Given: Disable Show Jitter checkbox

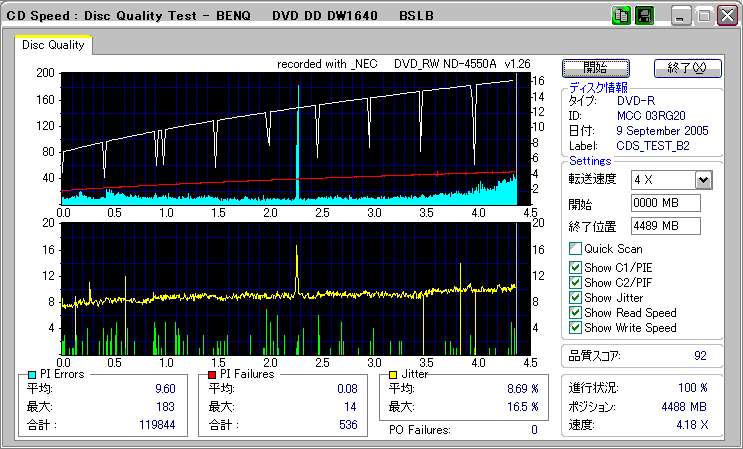Looking at the screenshot, I should click(x=575, y=297).
